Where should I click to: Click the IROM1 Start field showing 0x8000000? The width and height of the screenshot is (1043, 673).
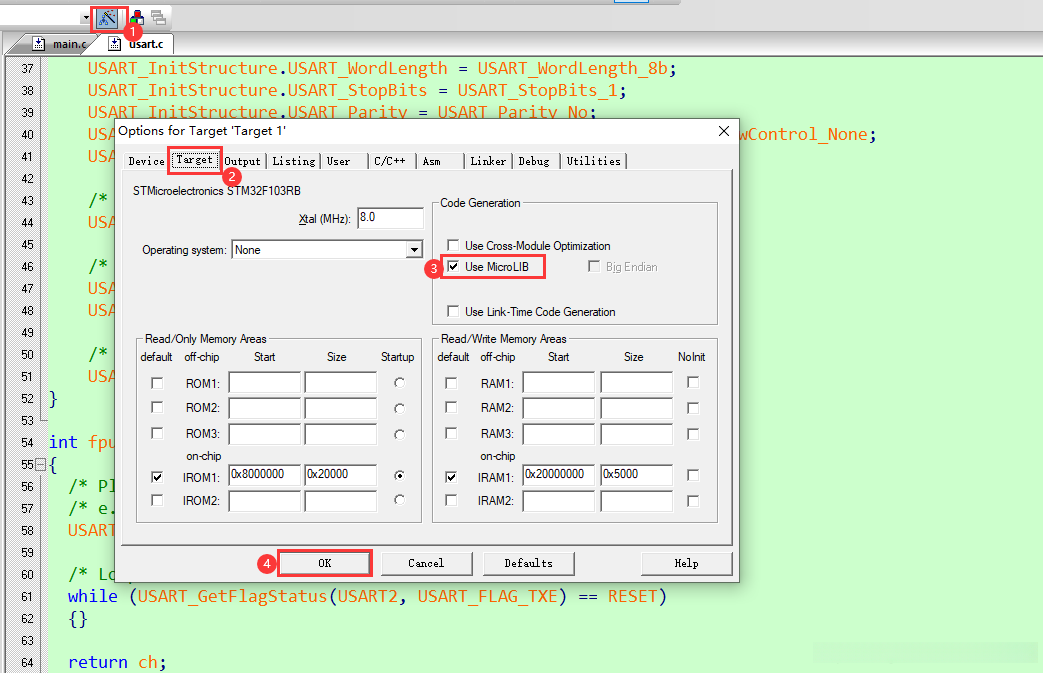(265, 474)
